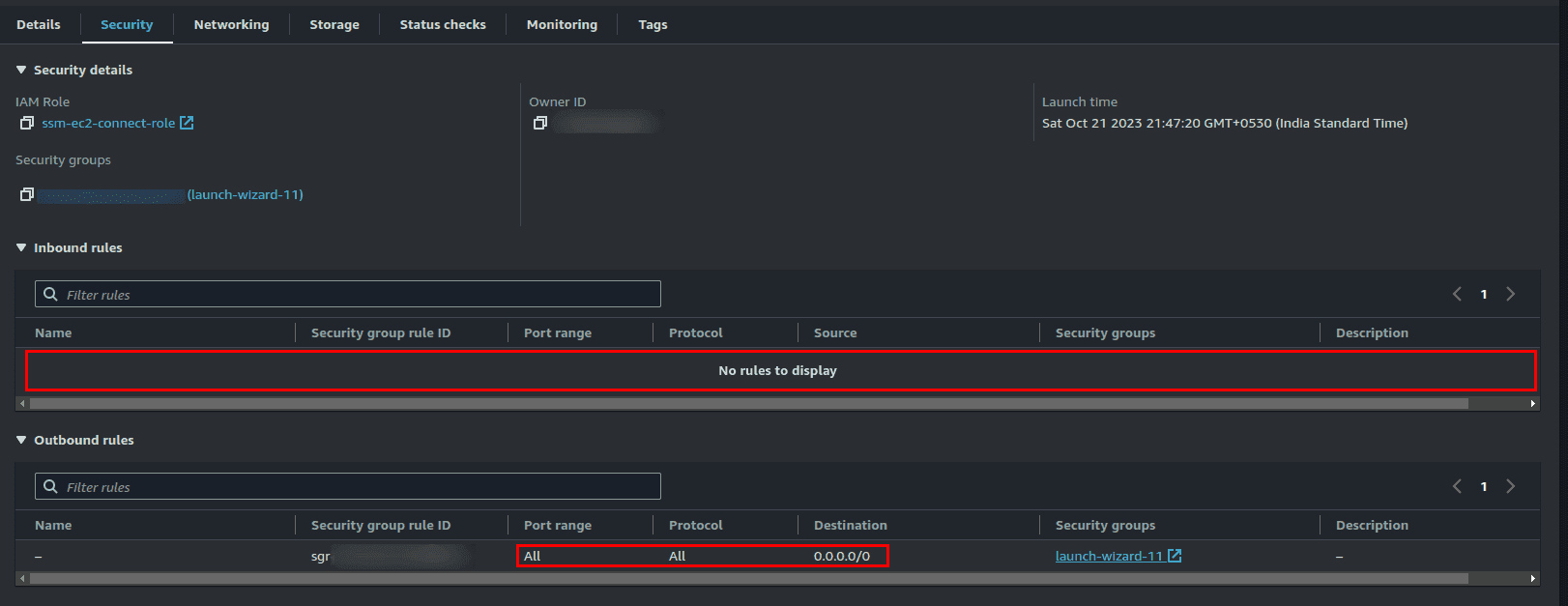Click next page arrow in Outbound rules
Screen dimensions: 1568x606
coord(1510,486)
